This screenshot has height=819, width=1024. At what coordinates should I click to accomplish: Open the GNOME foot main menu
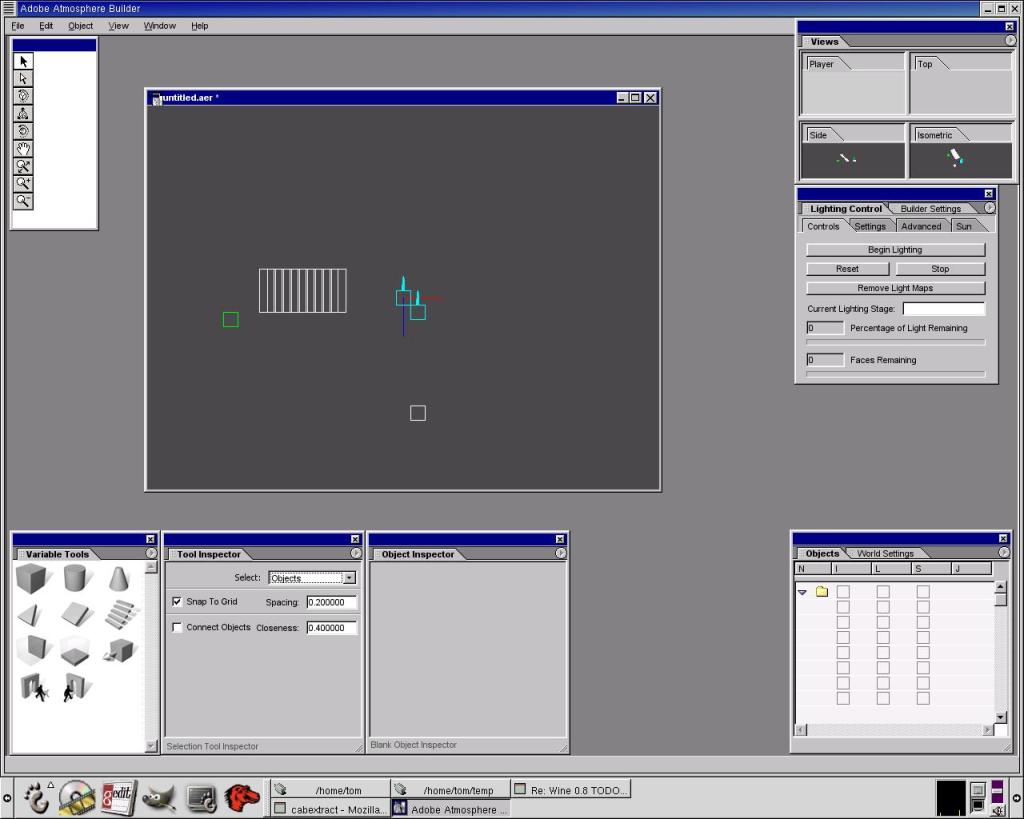click(x=37, y=797)
